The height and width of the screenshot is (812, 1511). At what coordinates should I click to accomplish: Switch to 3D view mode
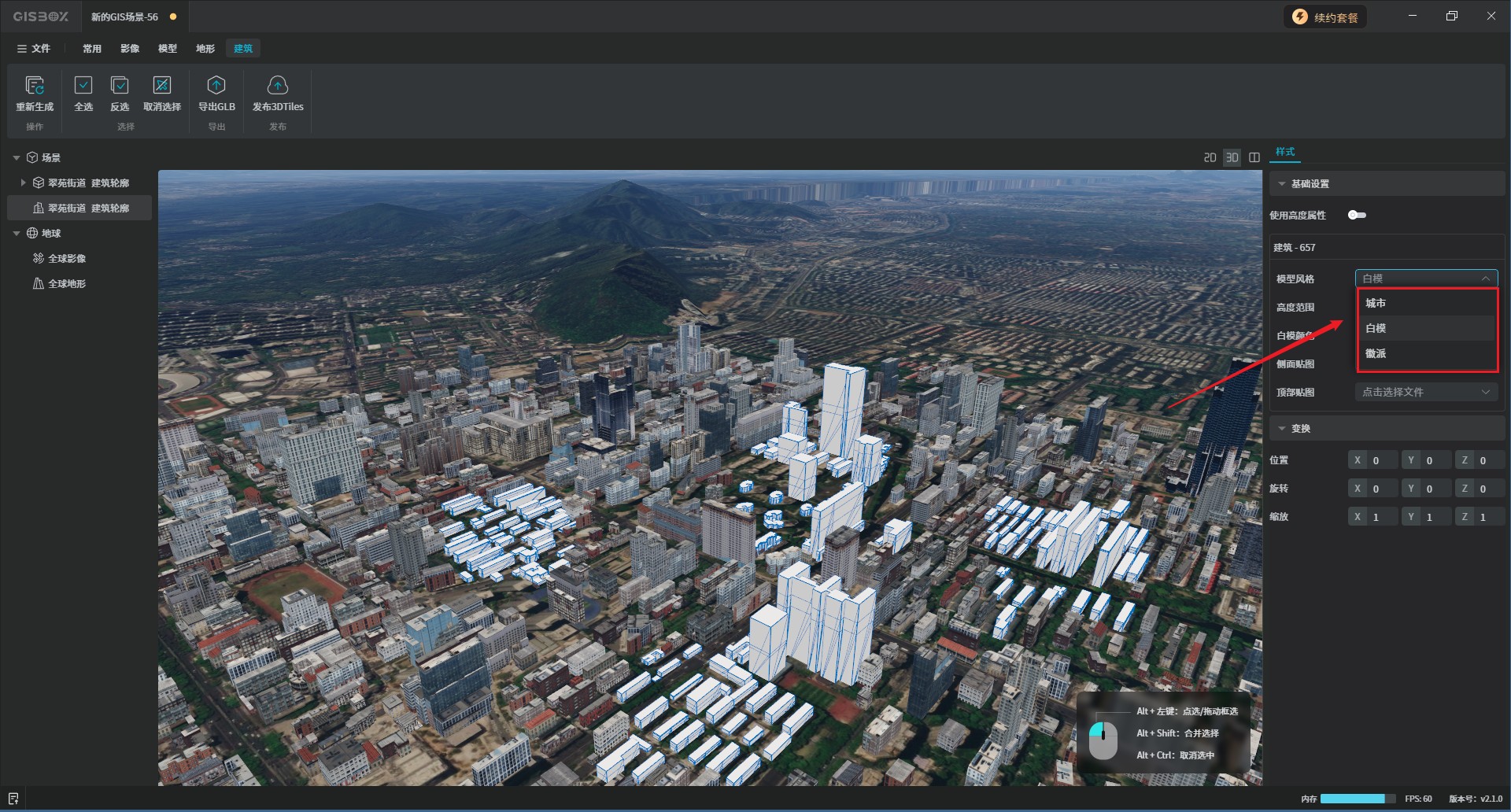pyautogui.click(x=1232, y=157)
